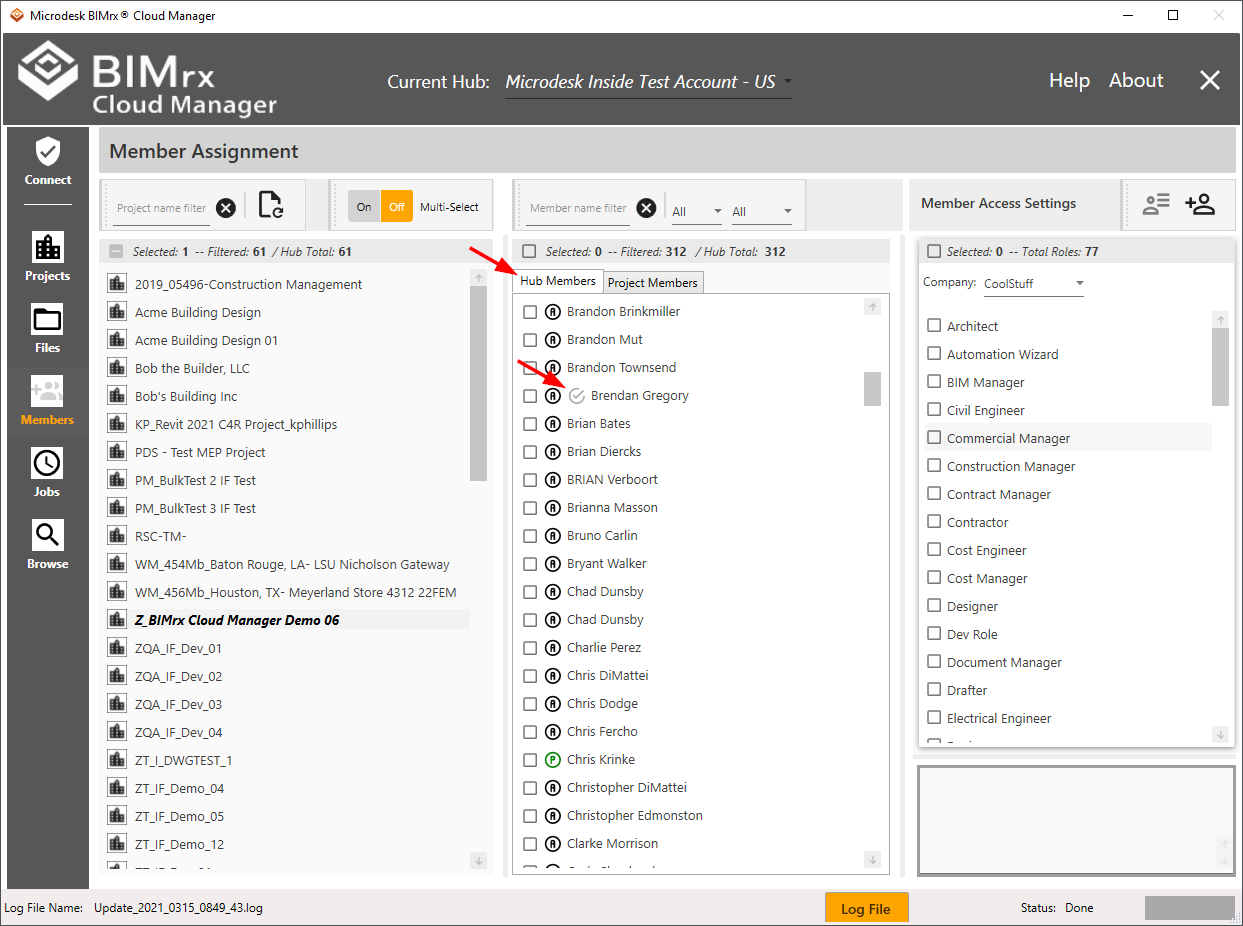Check the Document Manager role checkbox
Image resolution: width=1243 pixels, height=926 pixels.
(934, 661)
